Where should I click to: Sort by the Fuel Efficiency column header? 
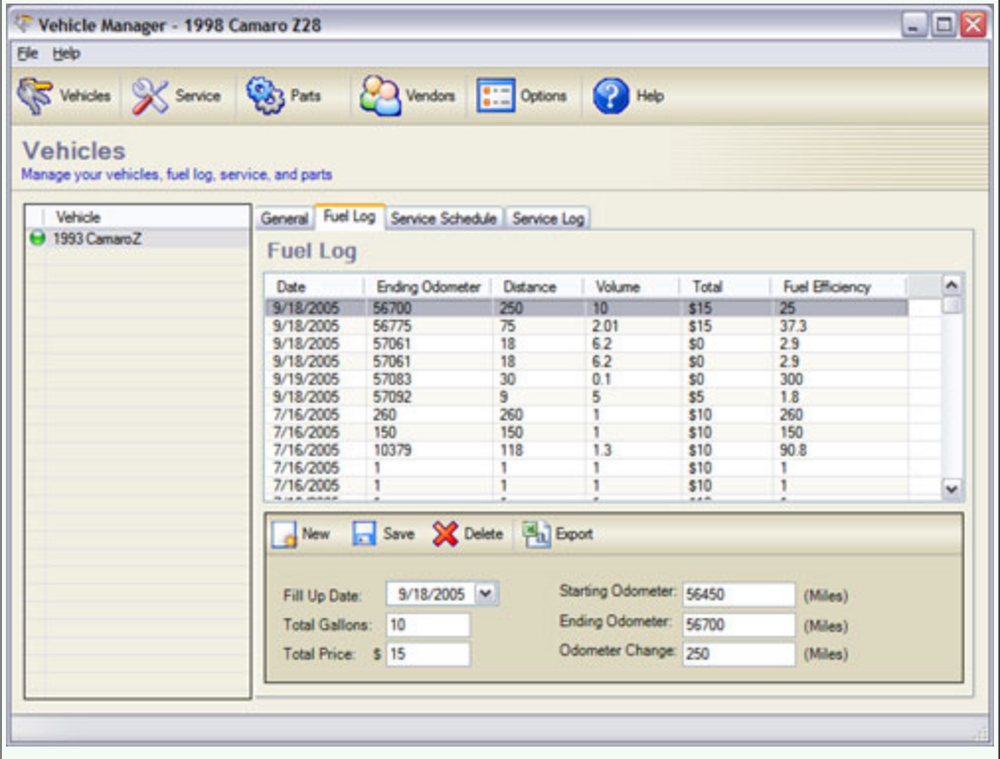pos(838,287)
